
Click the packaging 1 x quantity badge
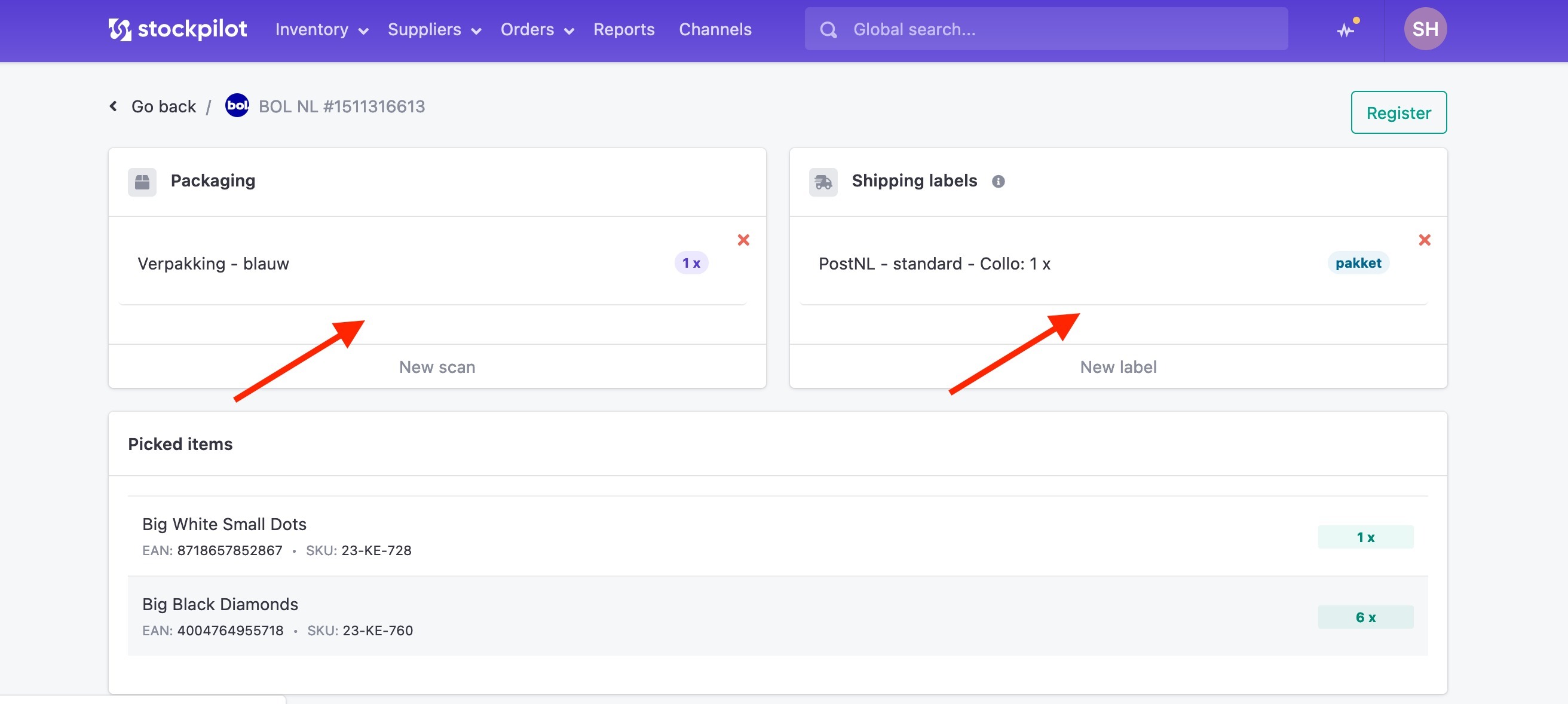tap(691, 263)
